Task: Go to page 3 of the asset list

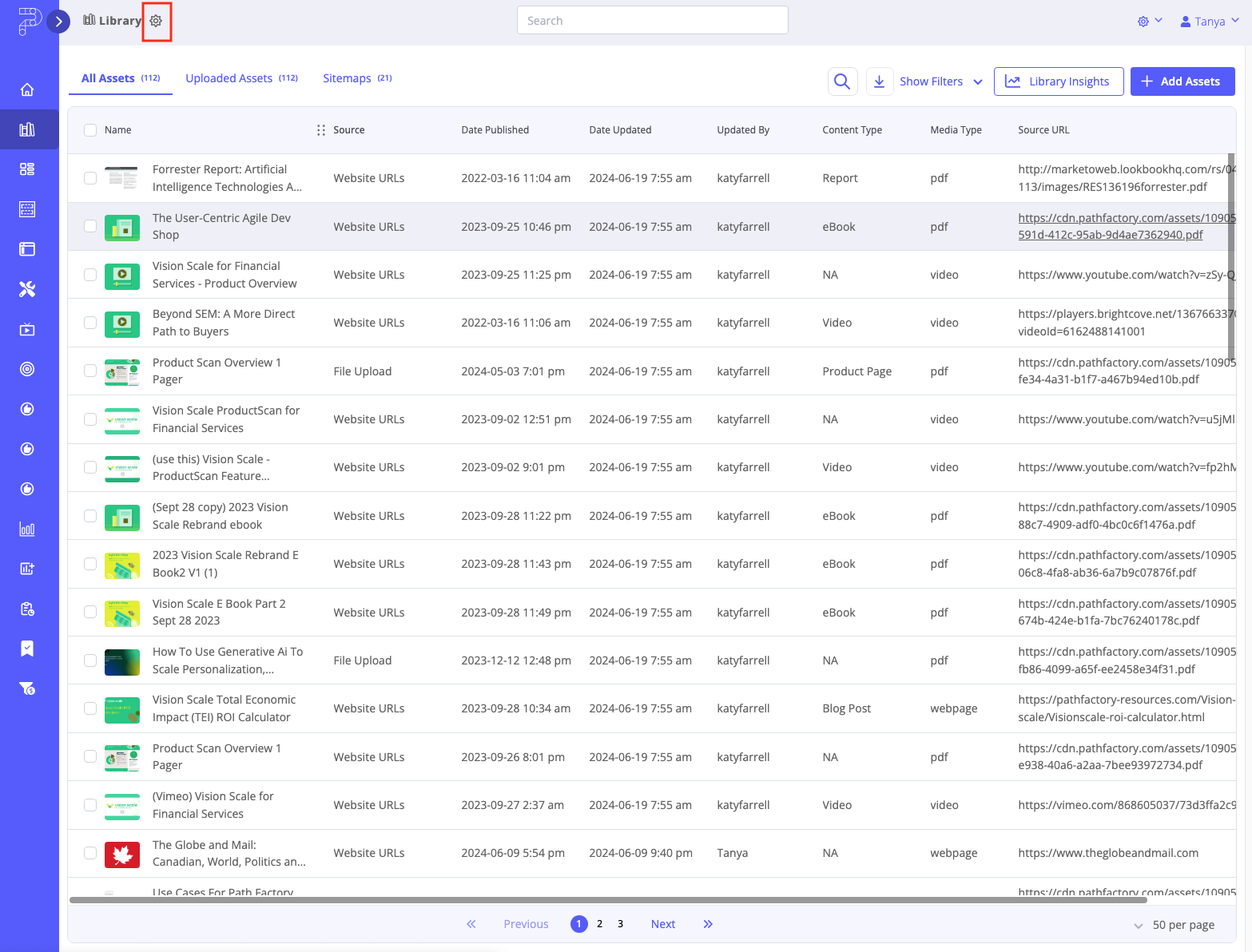Action: coord(620,923)
